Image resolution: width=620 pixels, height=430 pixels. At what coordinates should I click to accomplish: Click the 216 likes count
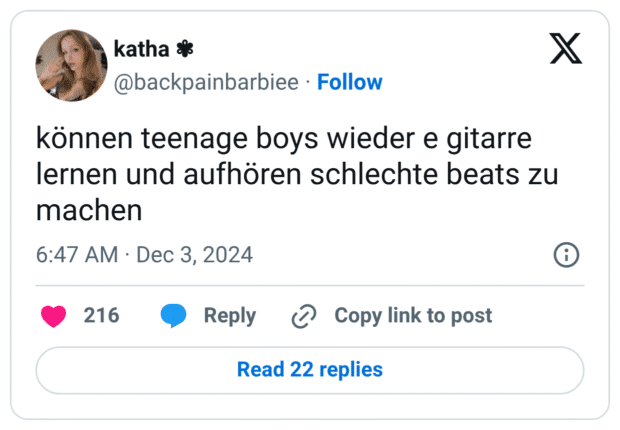coord(101,316)
